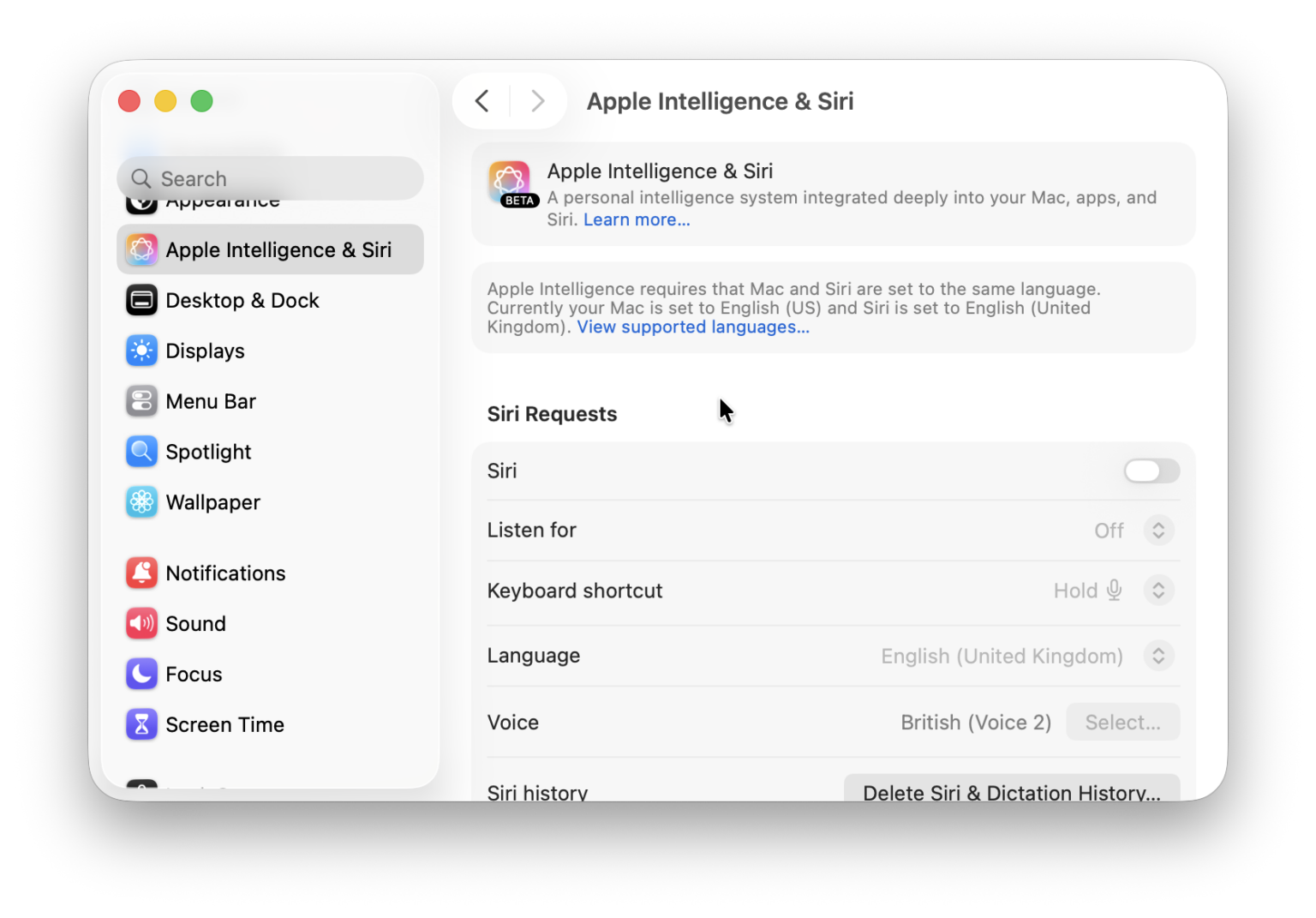This screenshot has width=1316, height=918.
Task: Click the Menu Bar icon
Action: 141,401
